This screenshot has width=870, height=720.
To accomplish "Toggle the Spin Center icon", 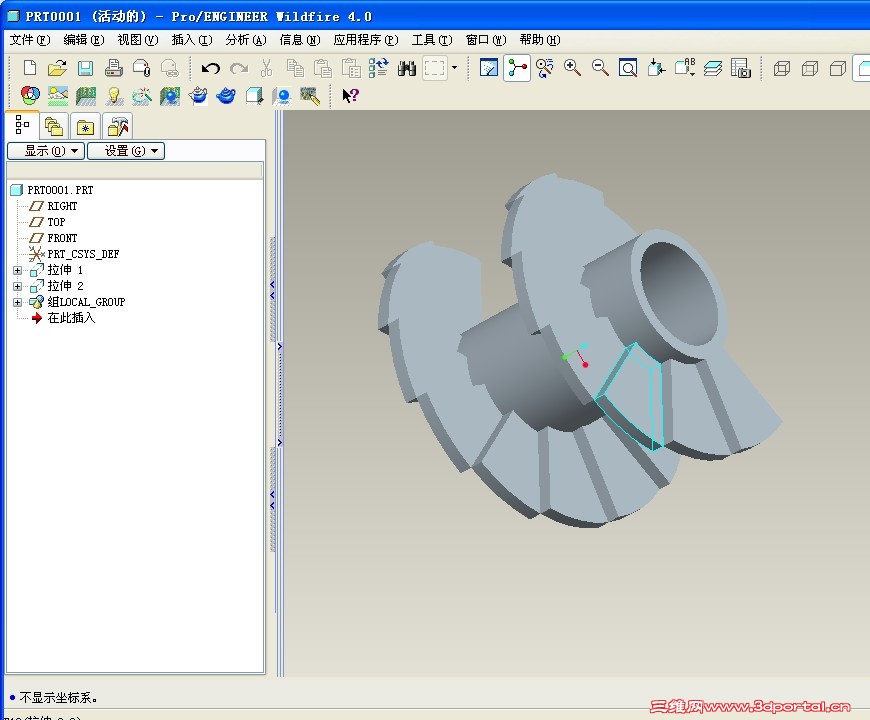I will click(517, 68).
